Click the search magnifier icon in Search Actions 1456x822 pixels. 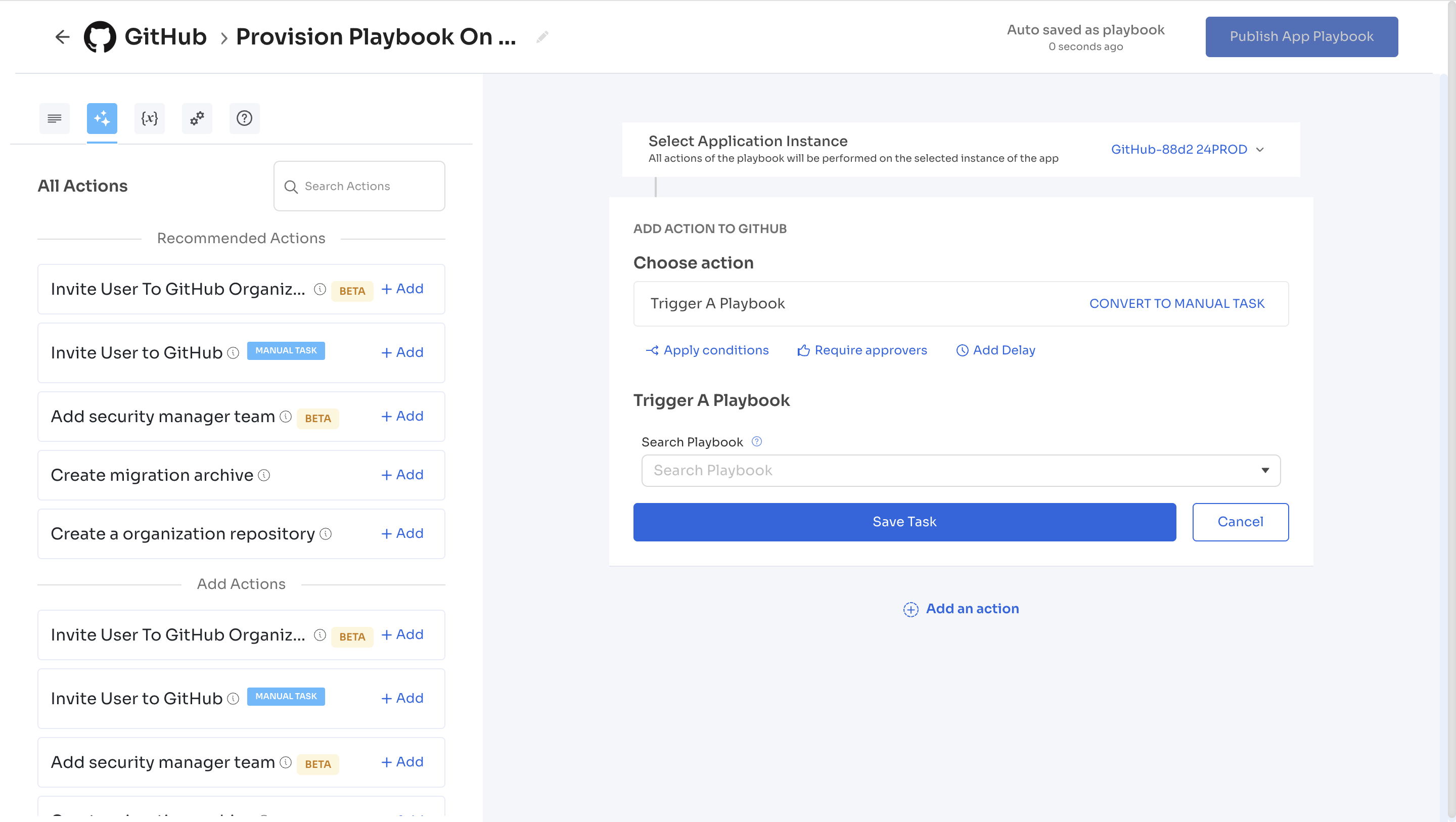coord(291,187)
